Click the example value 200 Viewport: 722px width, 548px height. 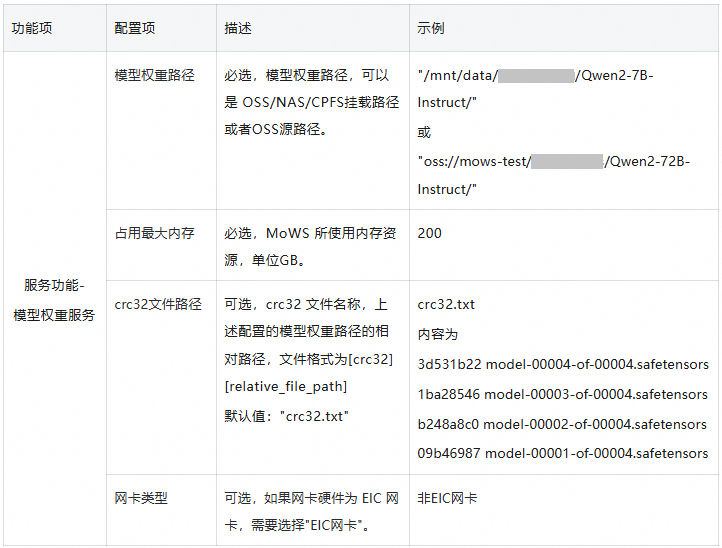[429, 233]
